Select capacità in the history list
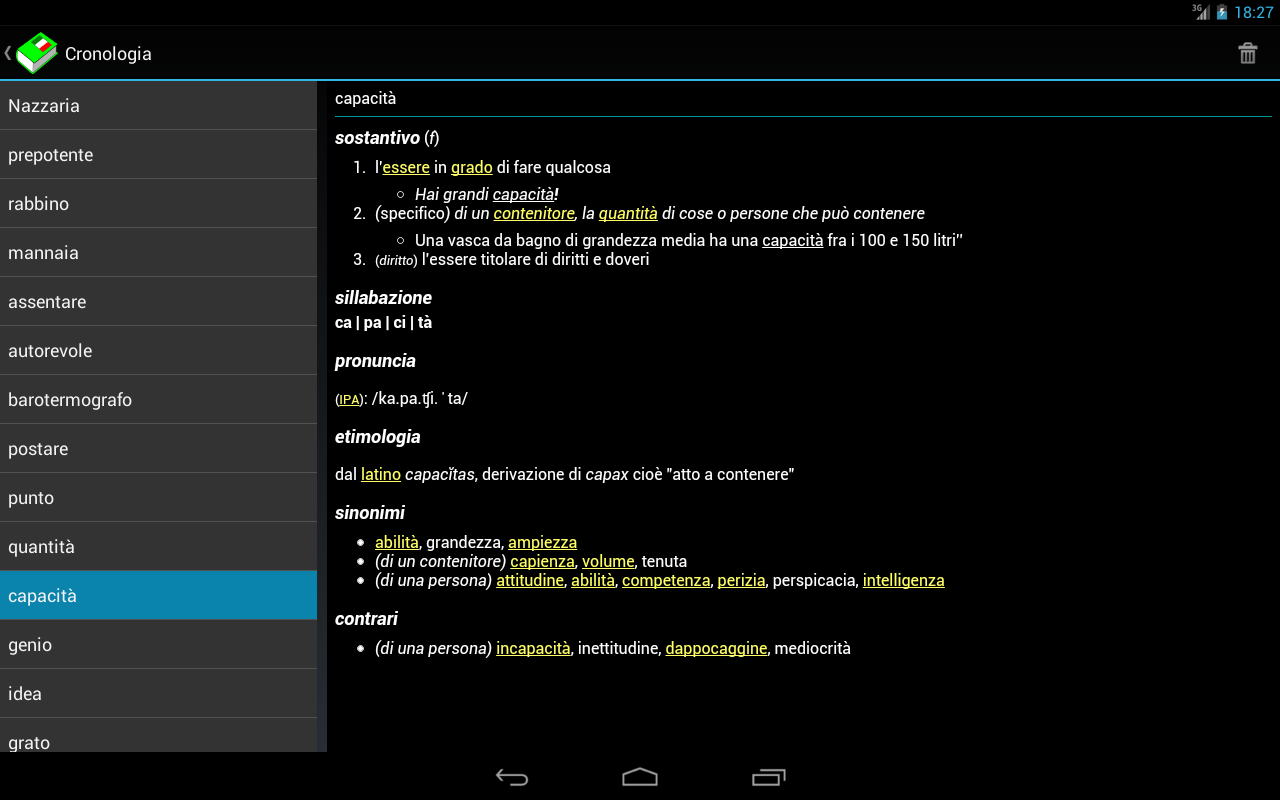1280x800 pixels. 160,595
